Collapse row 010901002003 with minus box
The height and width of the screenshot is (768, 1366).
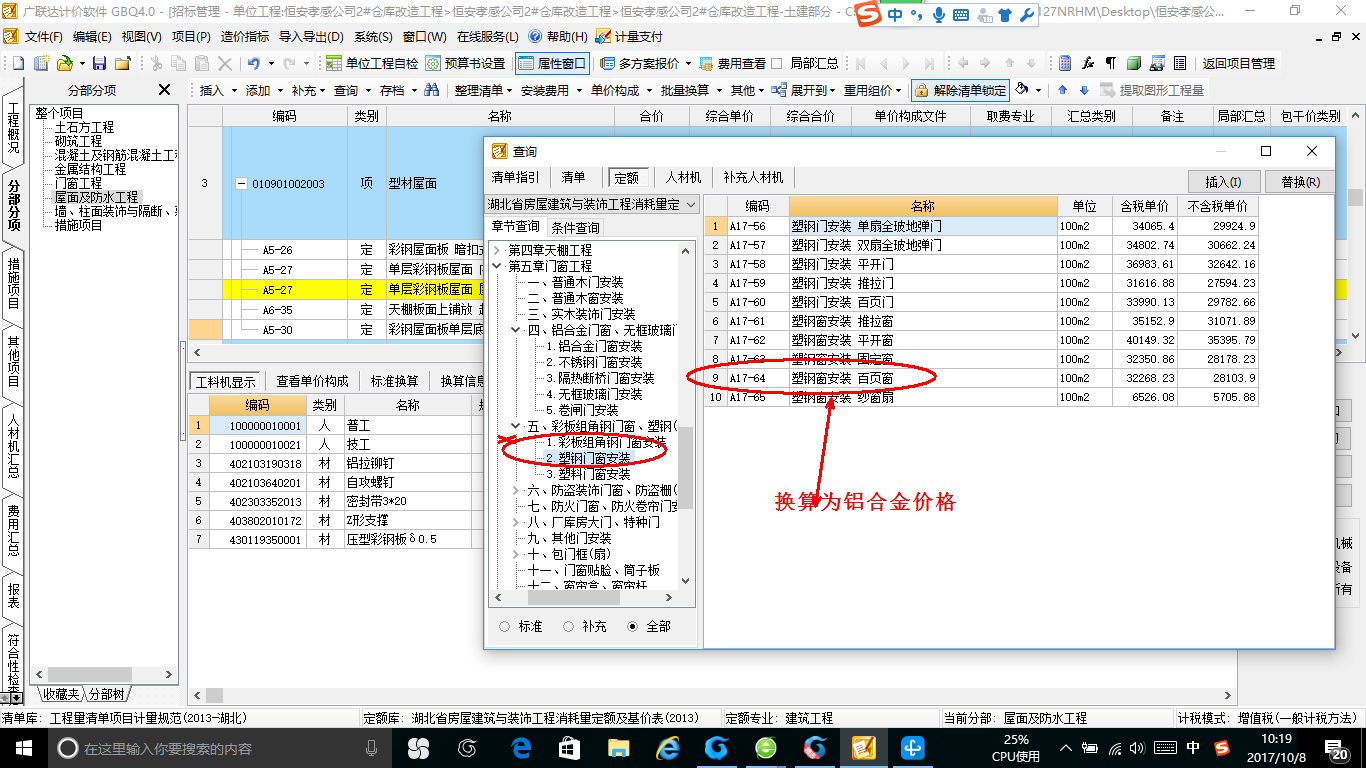point(241,184)
